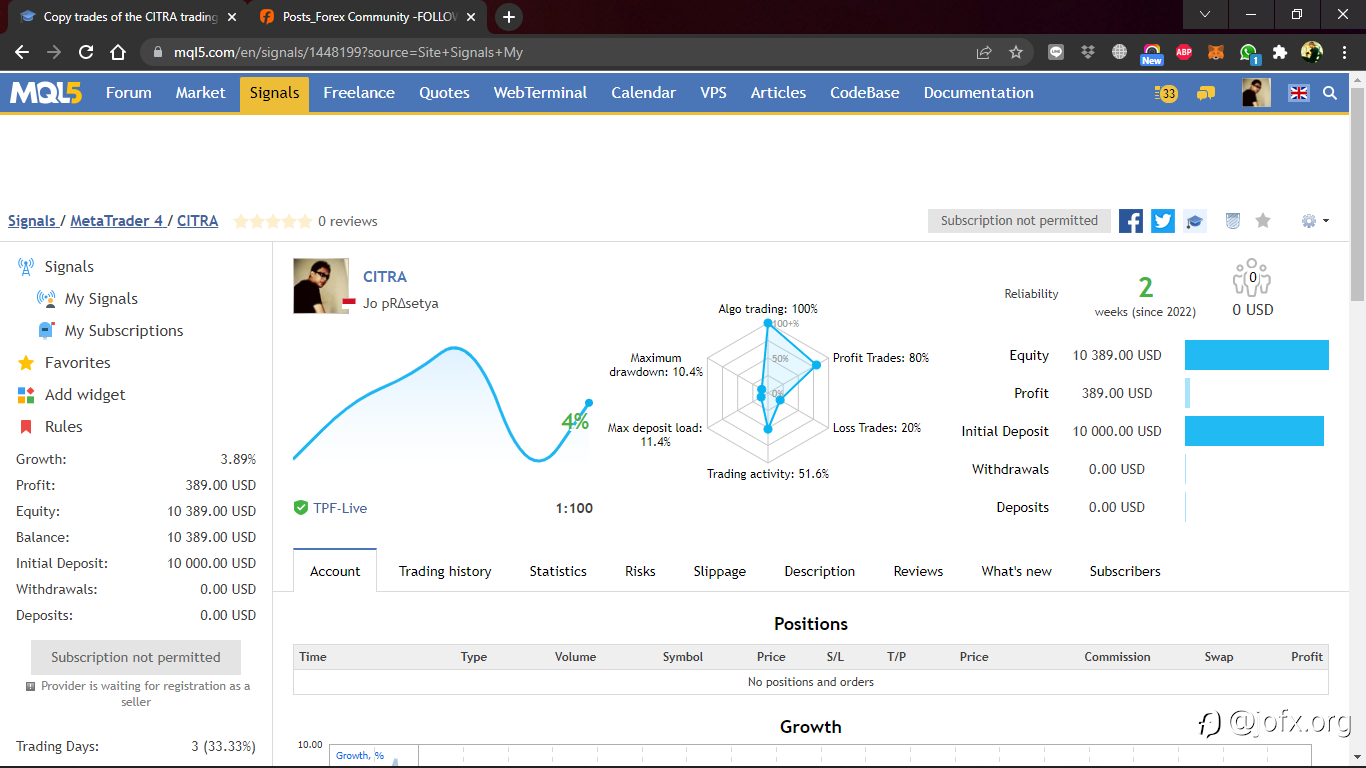Change language via the UK flag icon
Viewport: 1366px width, 768px height.
point(1299,93)
